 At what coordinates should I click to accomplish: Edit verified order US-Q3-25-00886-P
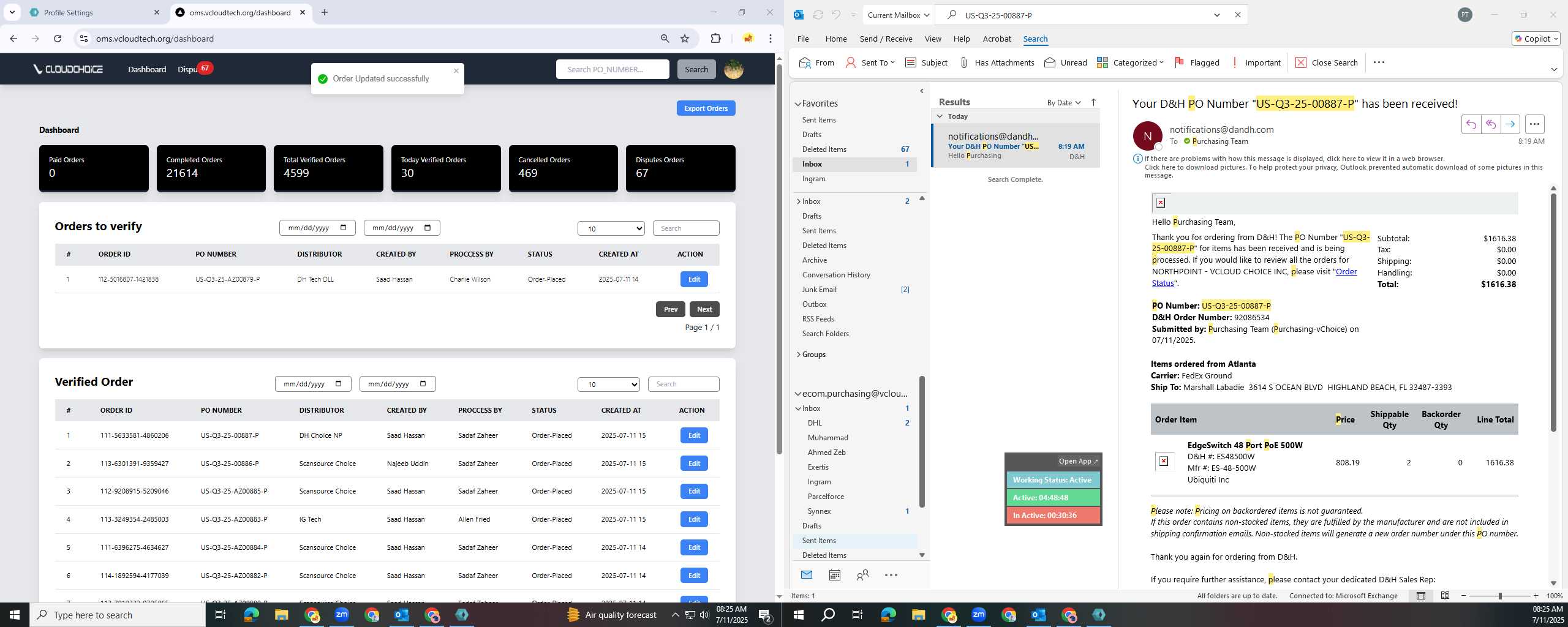pos(694,464)
